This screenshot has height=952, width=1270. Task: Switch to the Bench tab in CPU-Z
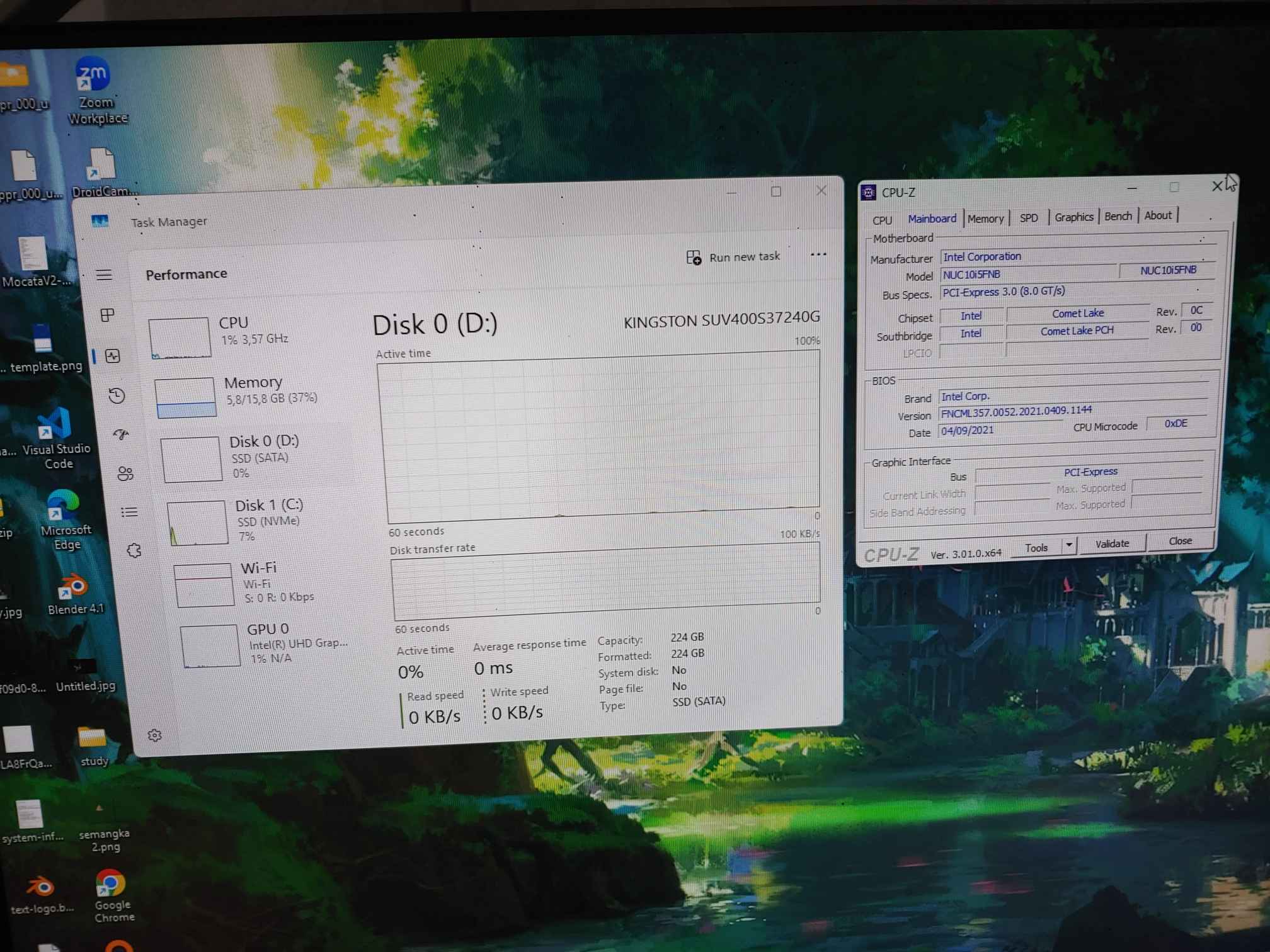(1118, 216)
